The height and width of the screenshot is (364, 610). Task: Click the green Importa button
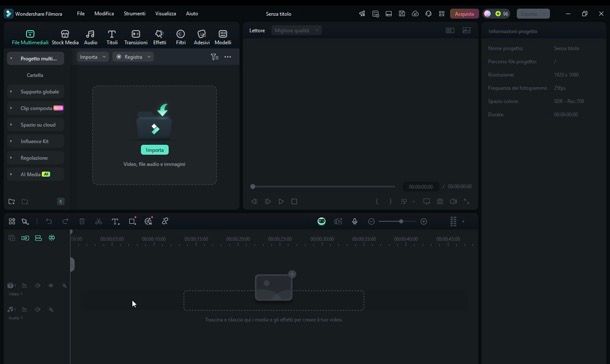tap(154, 150)
